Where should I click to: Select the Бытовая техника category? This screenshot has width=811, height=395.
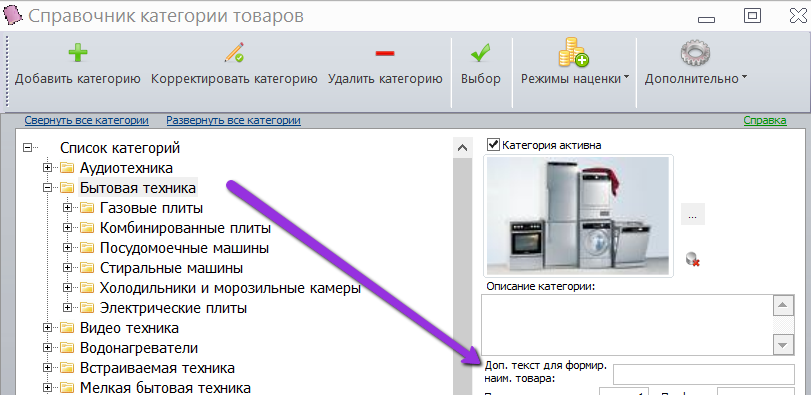[x=138, y=188]
